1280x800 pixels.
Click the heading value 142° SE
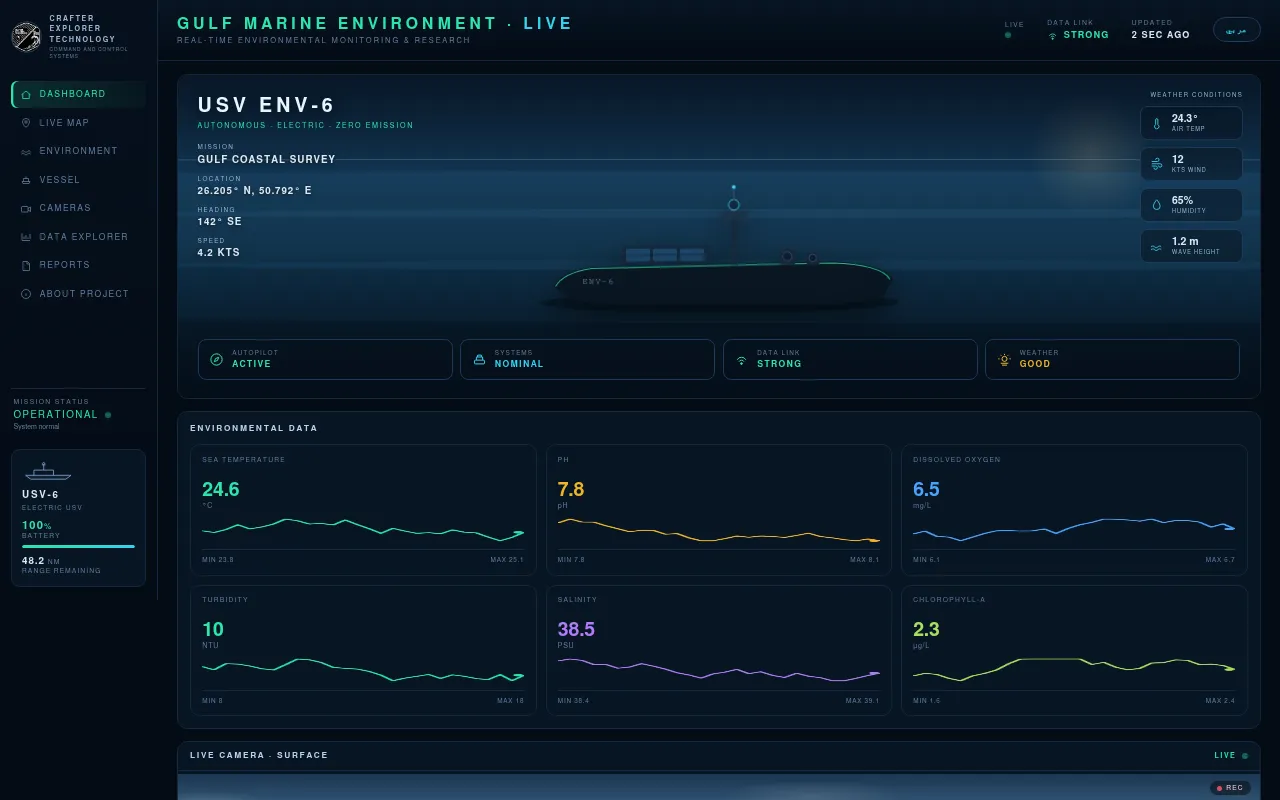pyautogui.click(x=219, y=222)
